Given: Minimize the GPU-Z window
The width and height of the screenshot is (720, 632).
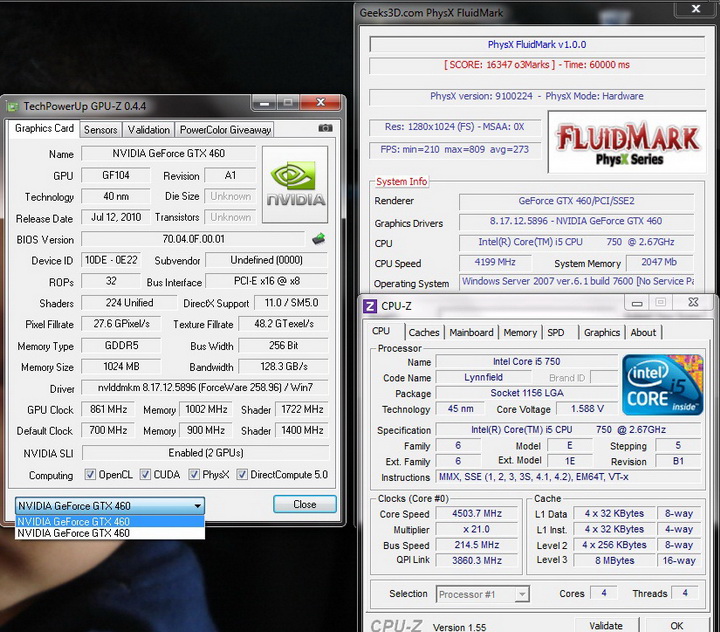Looking at the screenshot, I should coord(264,103).
